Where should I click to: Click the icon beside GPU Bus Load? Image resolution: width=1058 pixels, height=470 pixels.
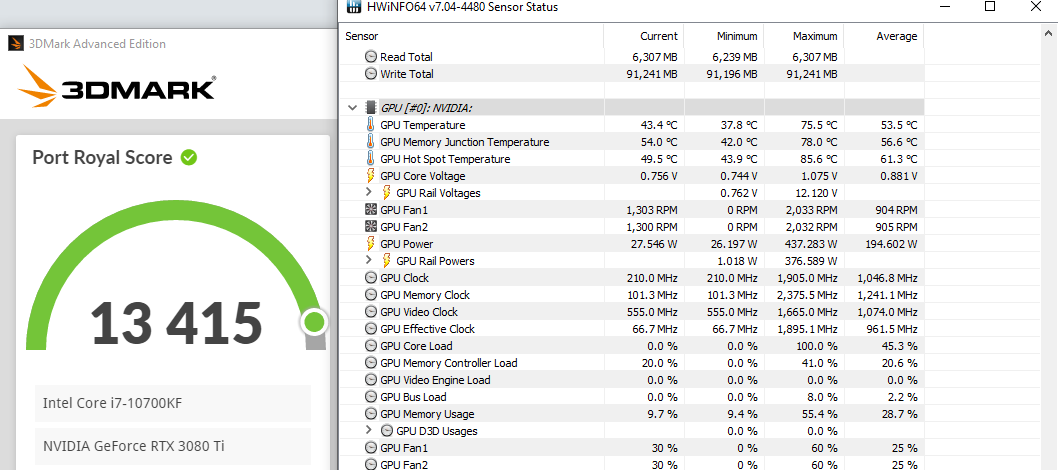coord(370,396)
